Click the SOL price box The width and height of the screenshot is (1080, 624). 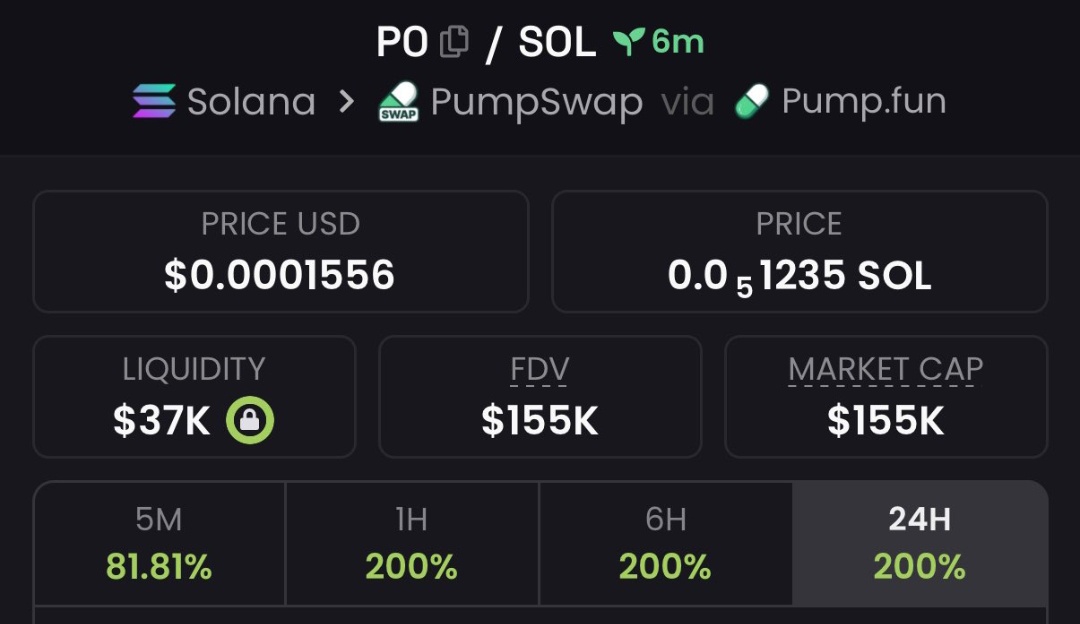[x=799, y=252]
